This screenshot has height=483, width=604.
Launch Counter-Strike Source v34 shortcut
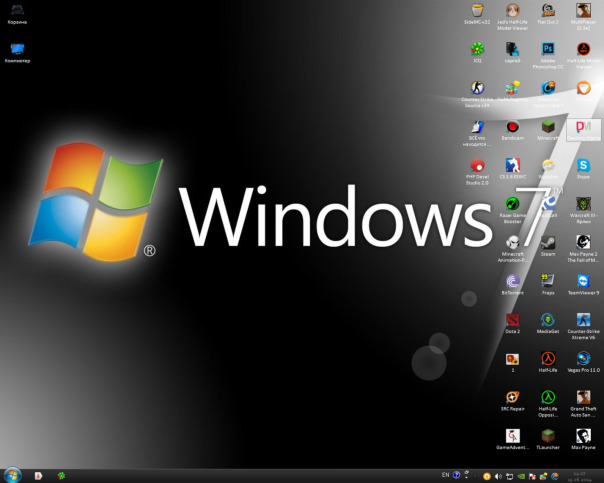pos(477,94)
